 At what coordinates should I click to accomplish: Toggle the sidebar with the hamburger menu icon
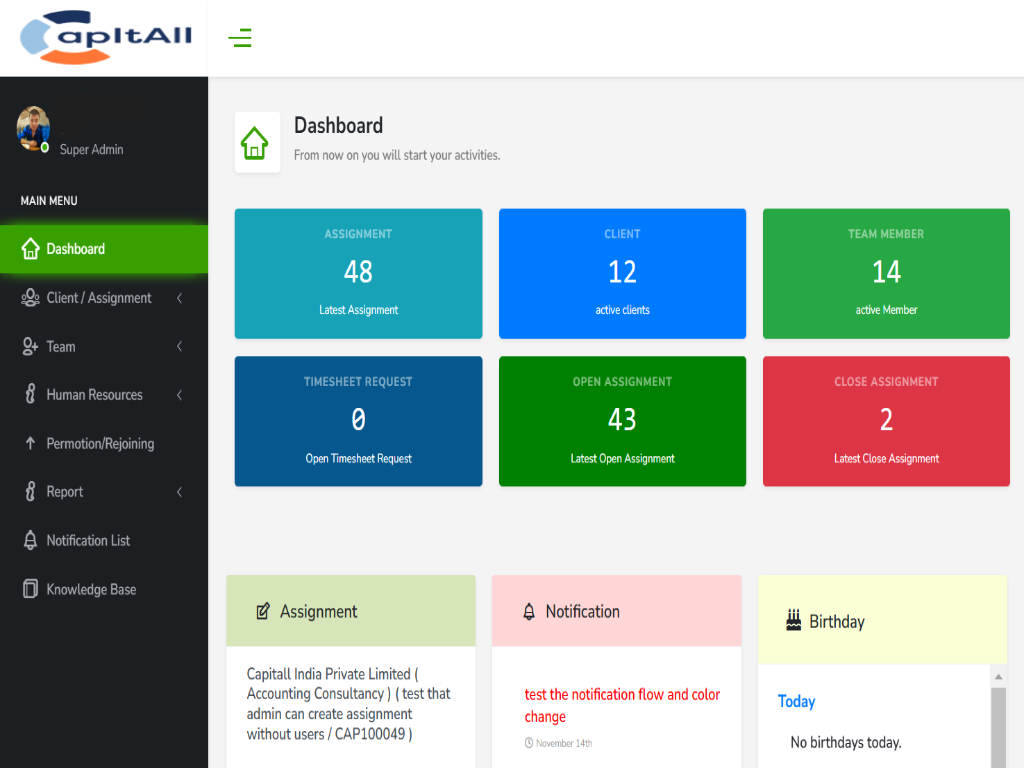tap(240, 39)
